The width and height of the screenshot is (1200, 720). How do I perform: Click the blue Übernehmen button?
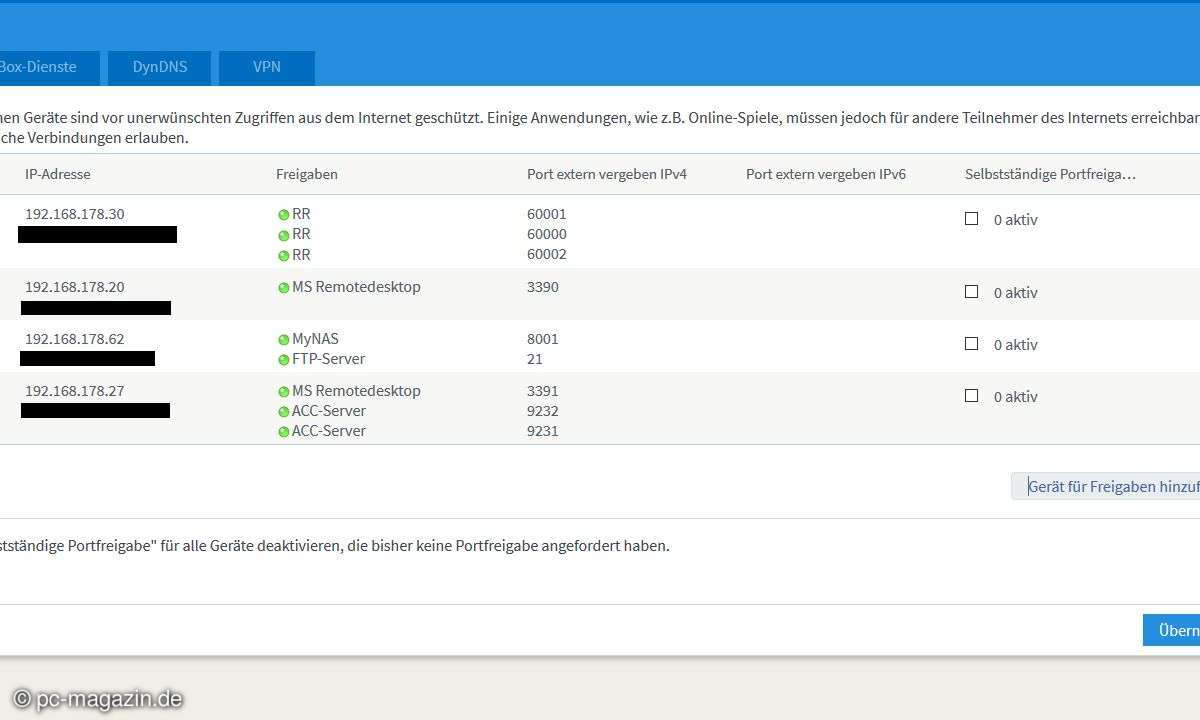pos(1172,630)
